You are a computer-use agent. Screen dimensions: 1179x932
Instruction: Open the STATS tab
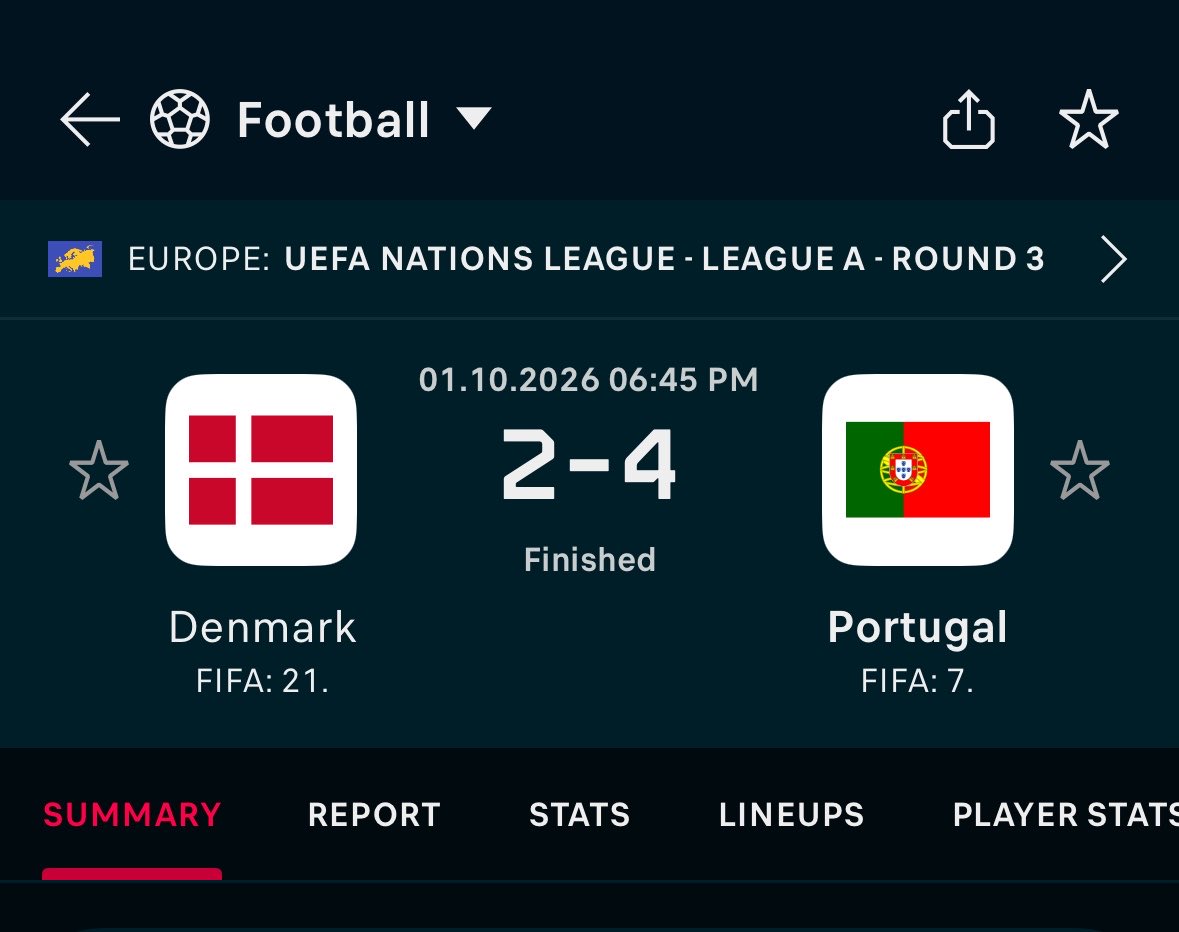click(x=580, y=815)
